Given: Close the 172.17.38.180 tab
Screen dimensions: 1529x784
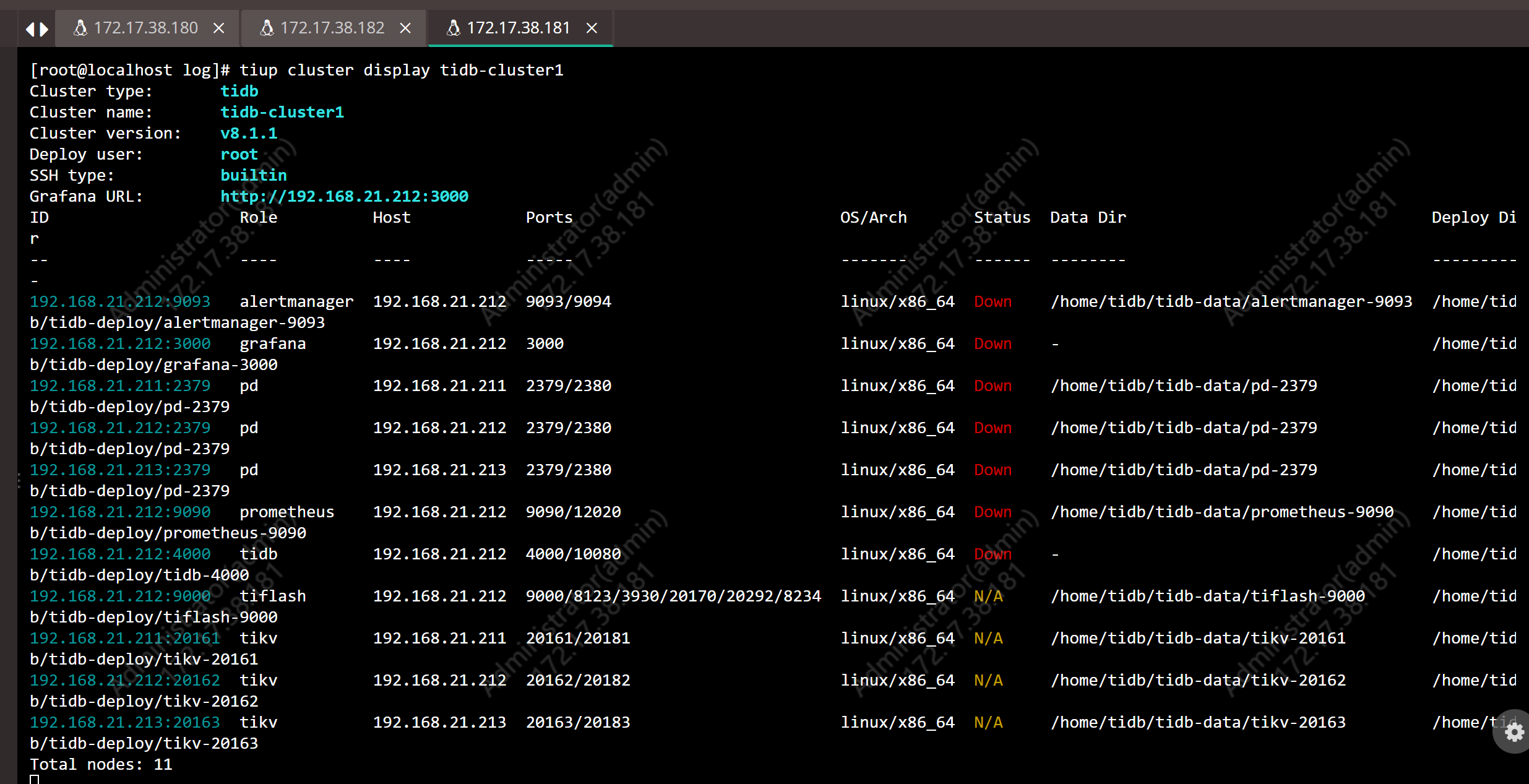Looking at the screenshot, I should point(218,28).
